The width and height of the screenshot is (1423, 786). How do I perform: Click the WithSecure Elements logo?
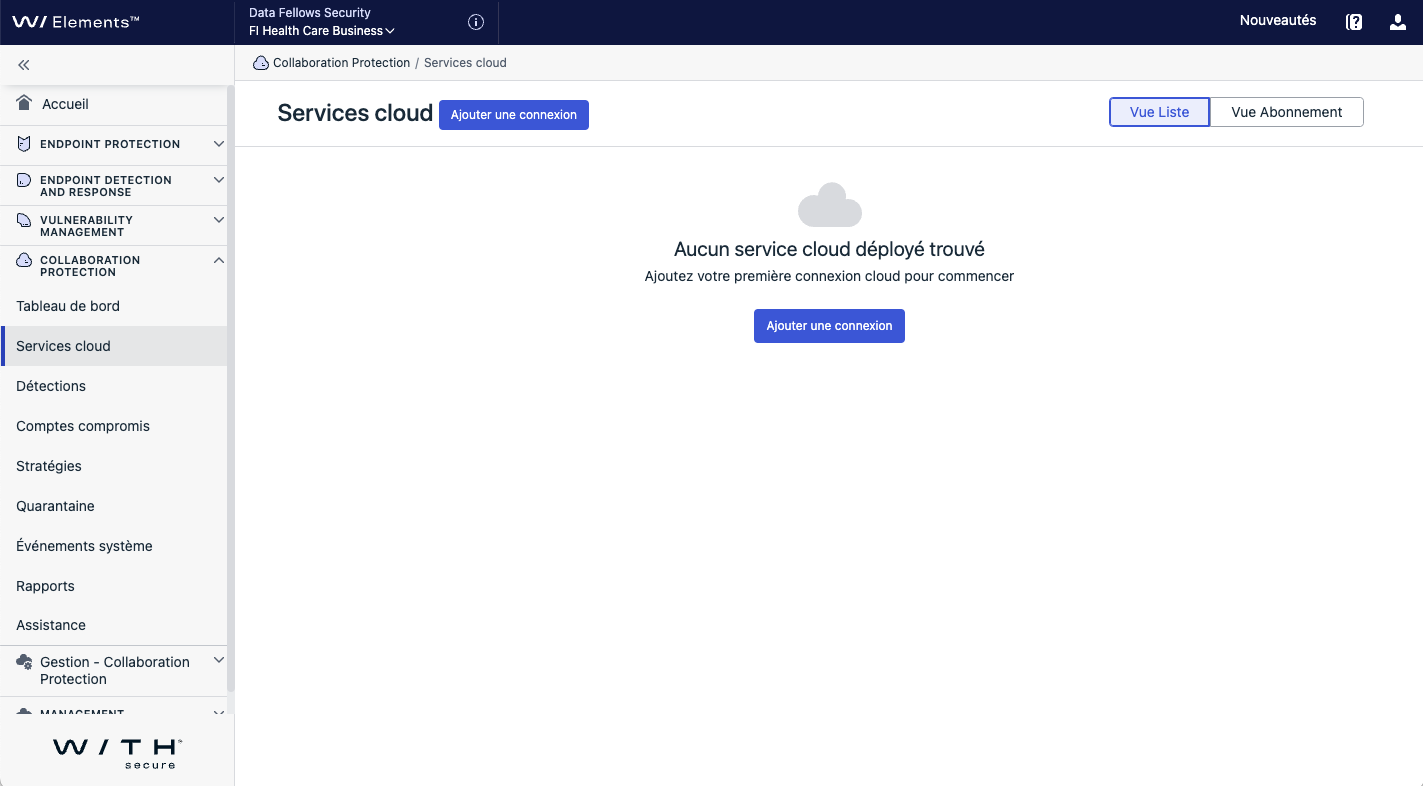[76, 22]
